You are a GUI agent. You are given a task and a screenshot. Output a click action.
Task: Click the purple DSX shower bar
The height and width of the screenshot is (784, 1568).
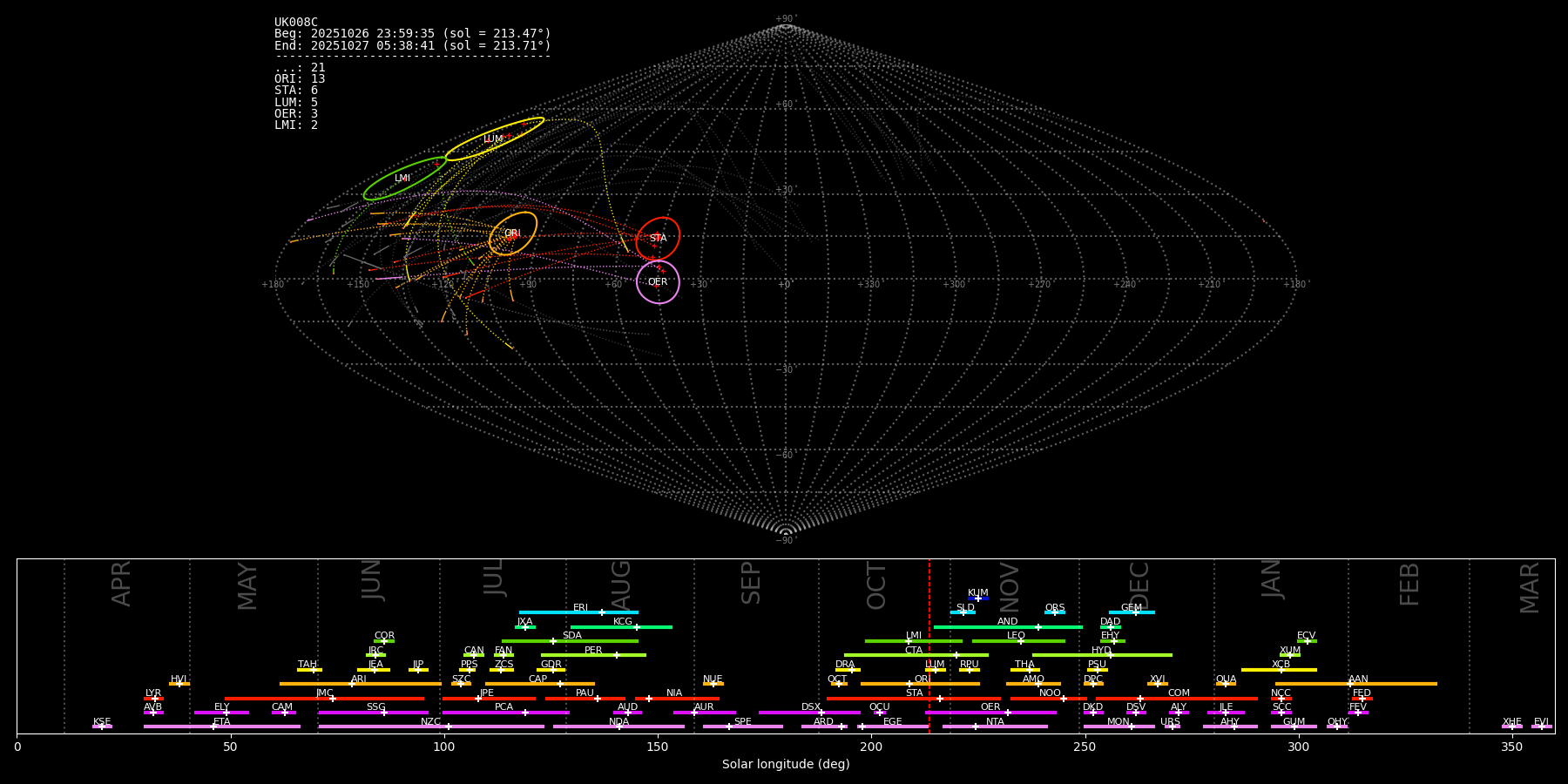tap(809, 713)
